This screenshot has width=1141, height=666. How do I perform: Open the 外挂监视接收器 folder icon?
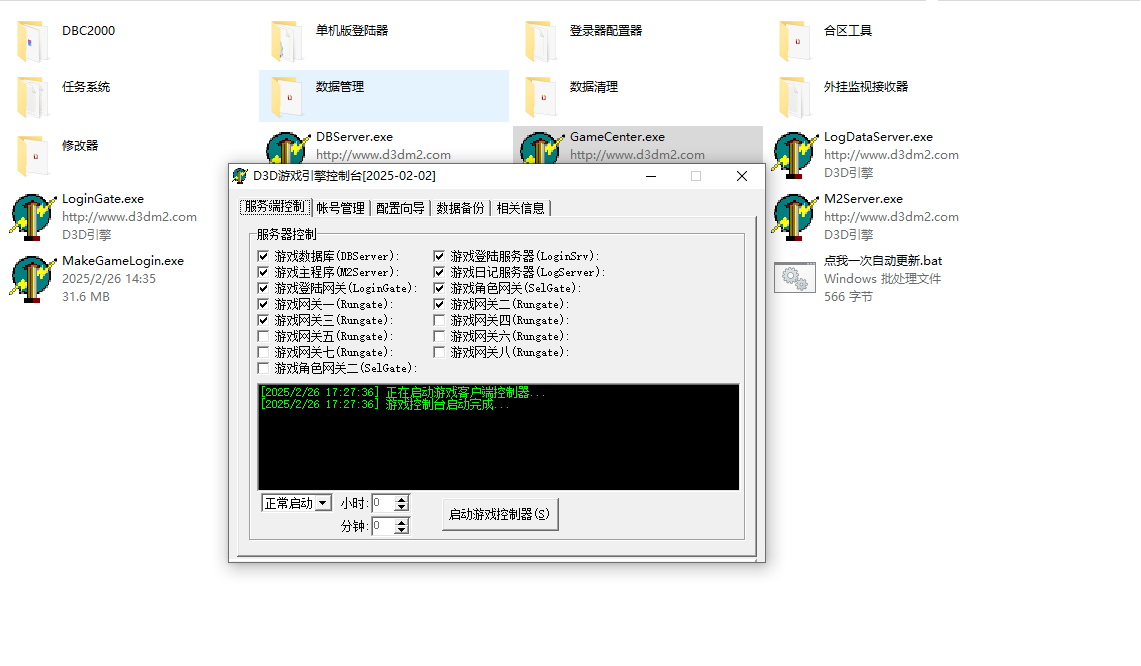[x=795, y=97]
